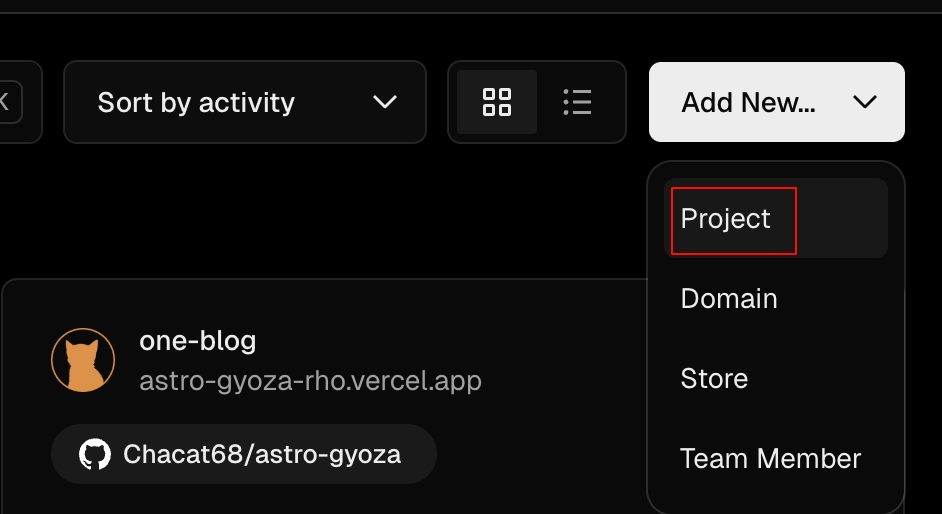This screenshot has width=942, height=514.
Task: Click the orange cat avatar of one-blog
Action: coord(83,360)
